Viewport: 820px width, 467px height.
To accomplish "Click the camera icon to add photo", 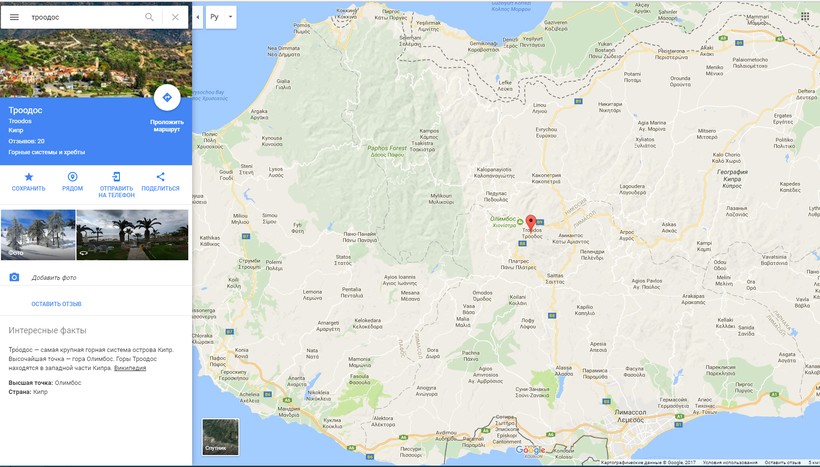I will (x=14, y=277).
